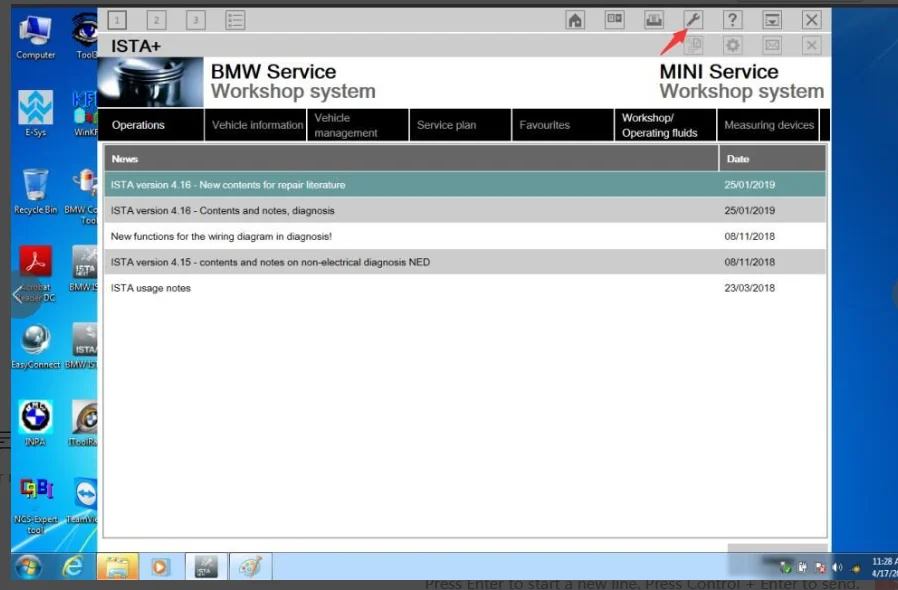The height and width of the screenshot is (590, 898).
Task: Click the envelope icon in second toolbar row
Action: pos(772,45)
